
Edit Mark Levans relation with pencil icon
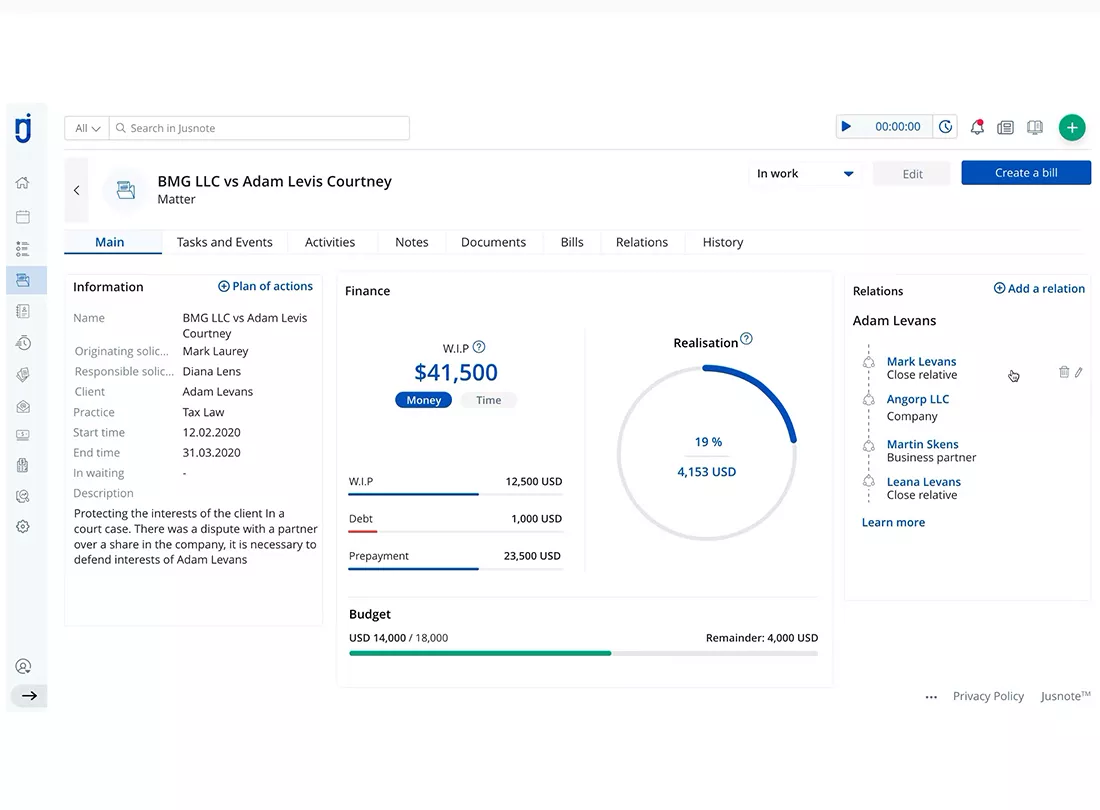tap(1079, 372)
